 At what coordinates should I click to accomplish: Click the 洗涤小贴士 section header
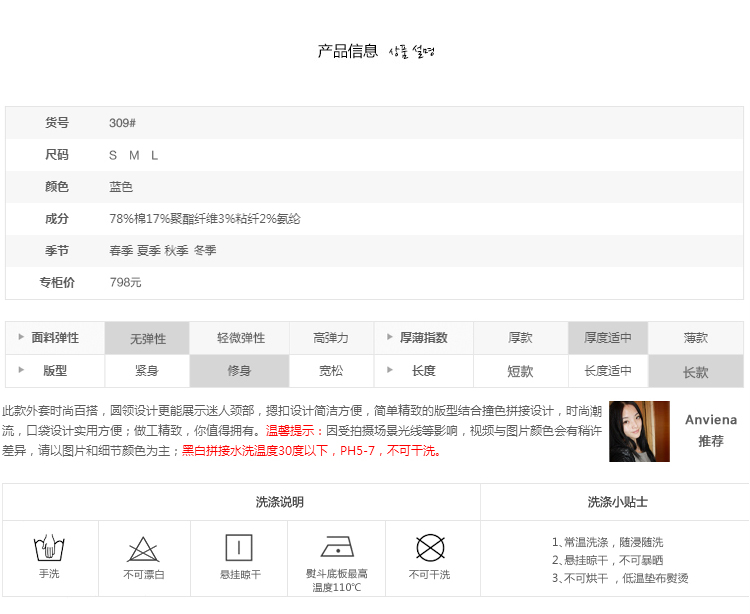tap(618, 502)
